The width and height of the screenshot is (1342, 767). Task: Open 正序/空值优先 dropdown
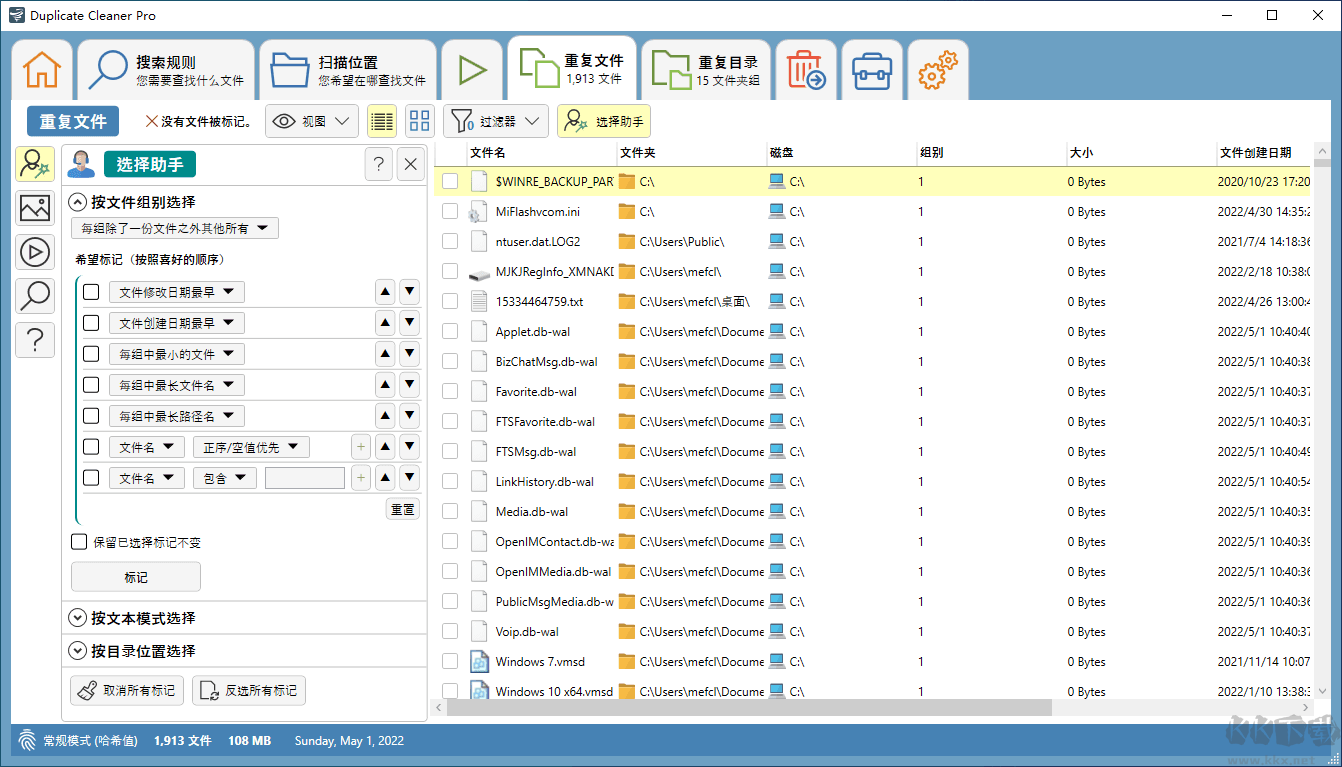(251, 447)
